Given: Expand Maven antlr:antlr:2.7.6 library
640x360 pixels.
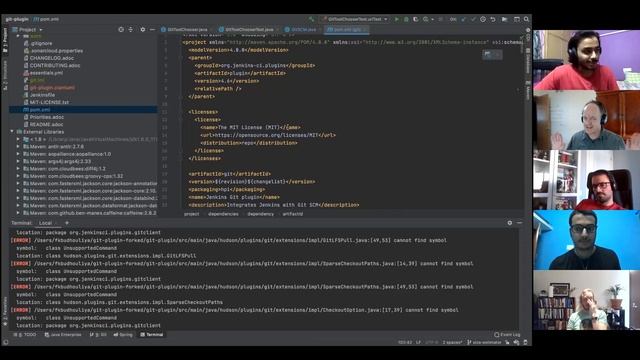Looking at the screenshot, I should (x=18, y=147).
